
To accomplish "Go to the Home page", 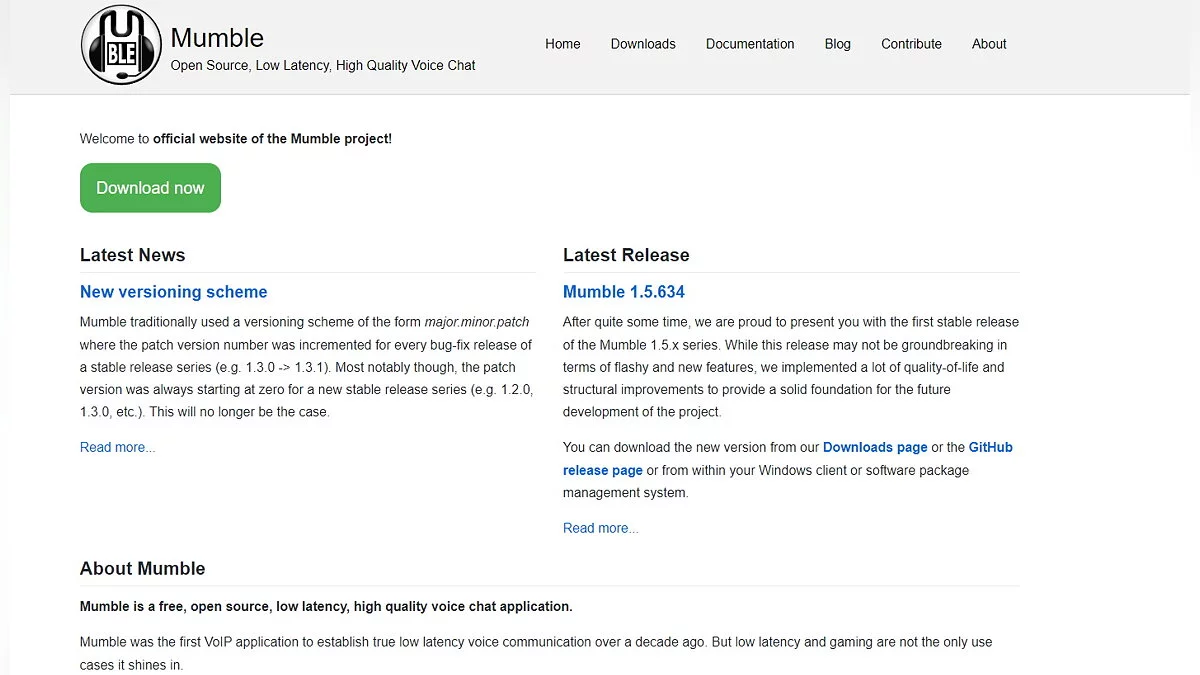I will click(x=563, y=44).
